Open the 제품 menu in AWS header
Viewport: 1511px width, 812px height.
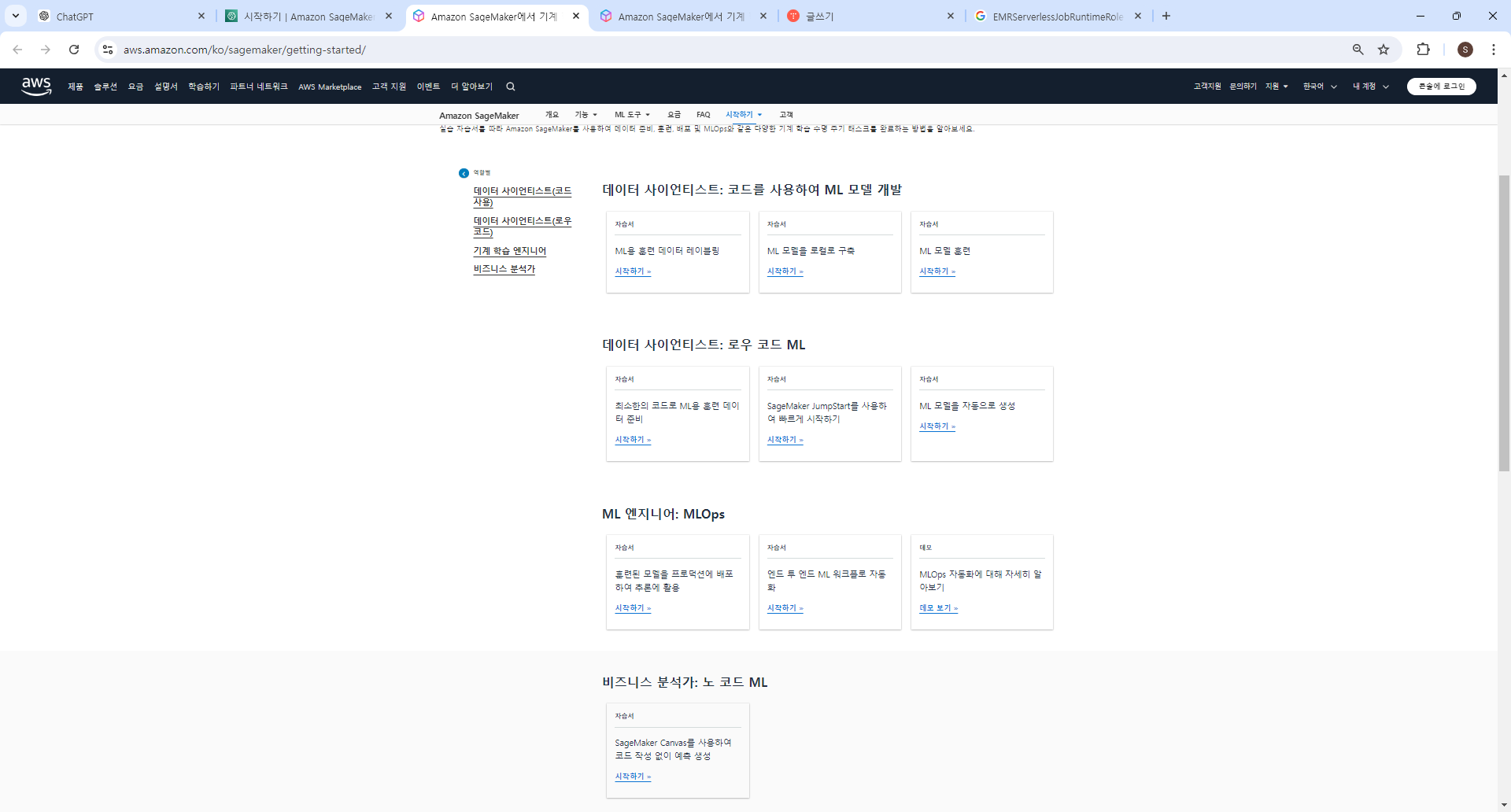[76, 87]
